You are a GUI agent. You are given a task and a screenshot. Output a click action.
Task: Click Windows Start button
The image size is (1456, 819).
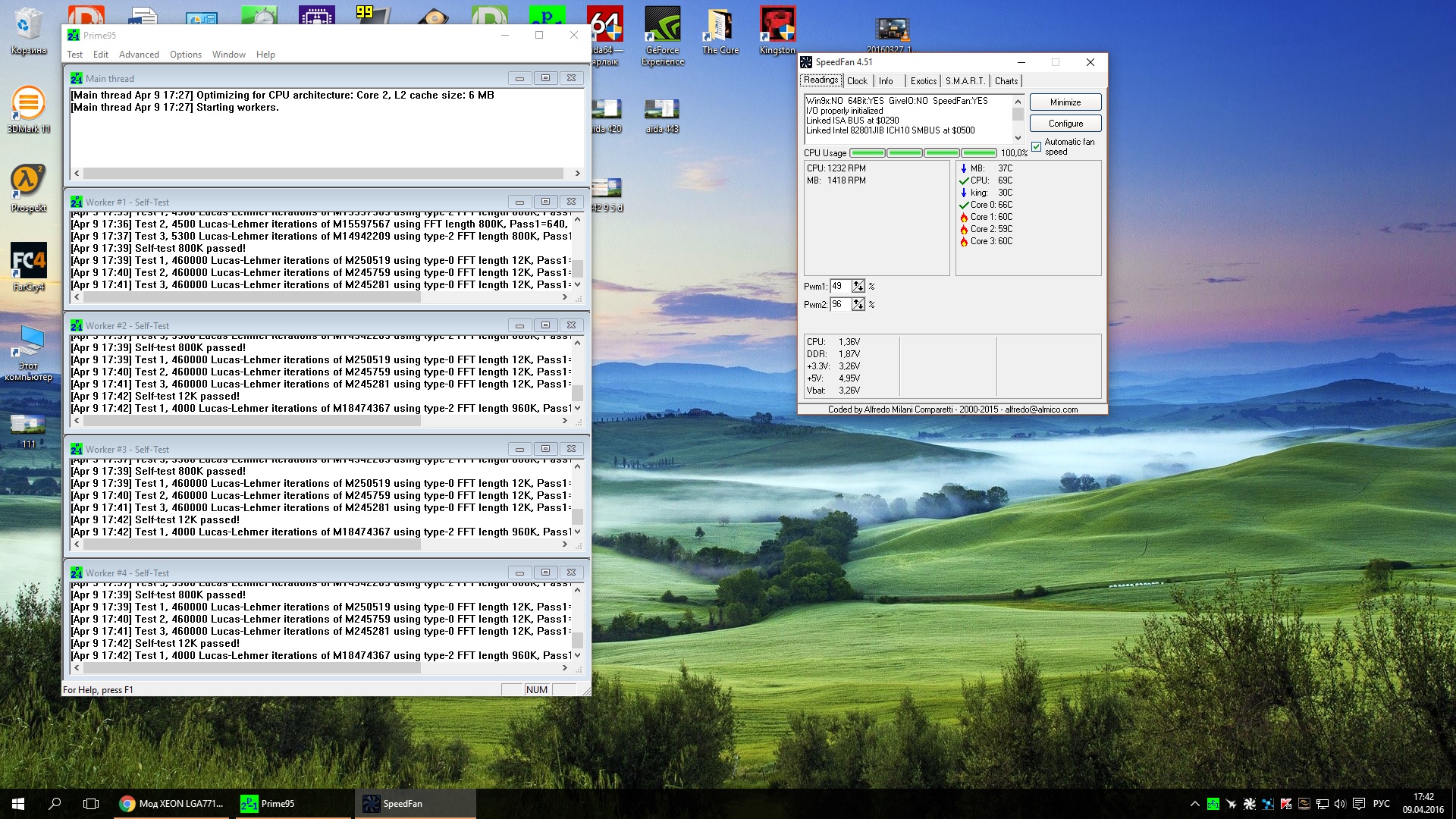tap(18, 803)
